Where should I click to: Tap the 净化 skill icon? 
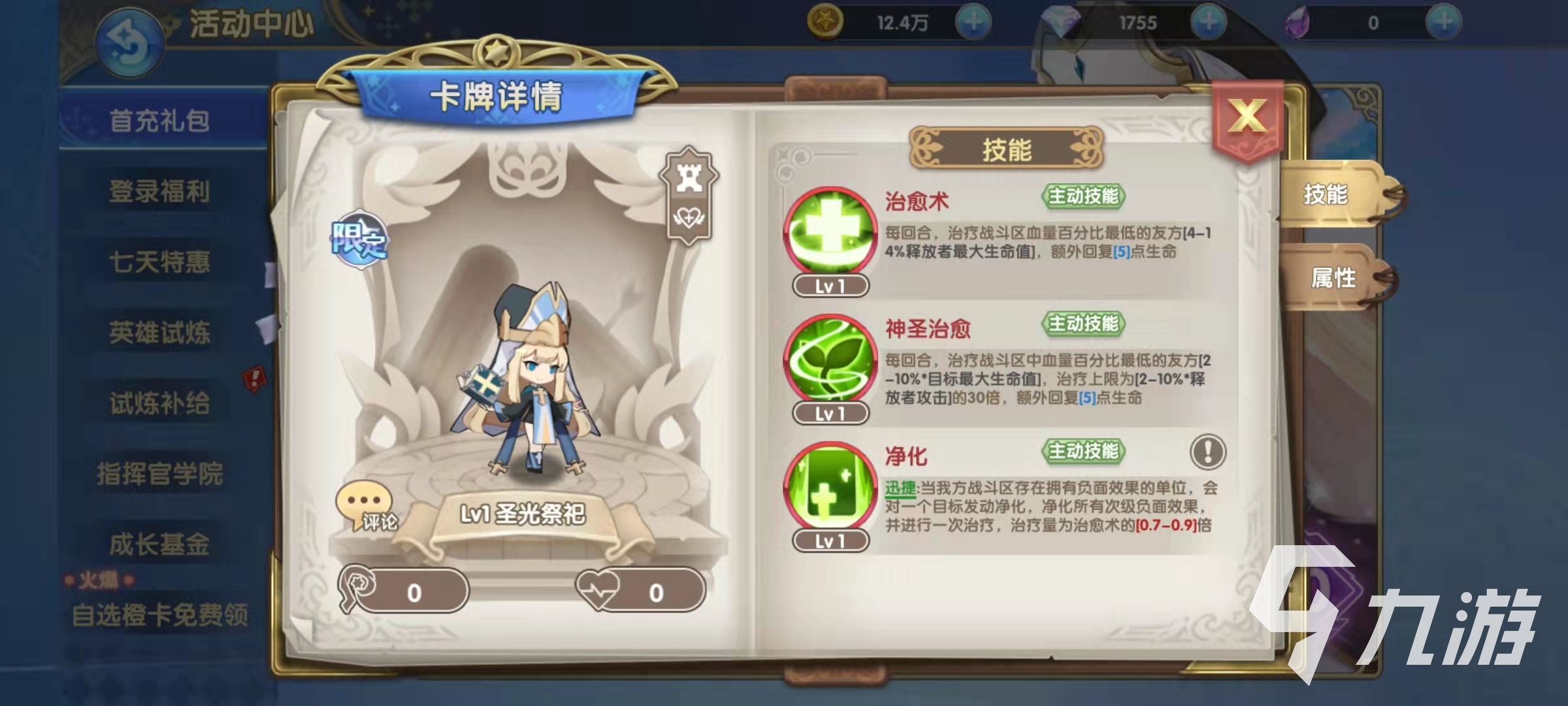click(x=830, y=487)
